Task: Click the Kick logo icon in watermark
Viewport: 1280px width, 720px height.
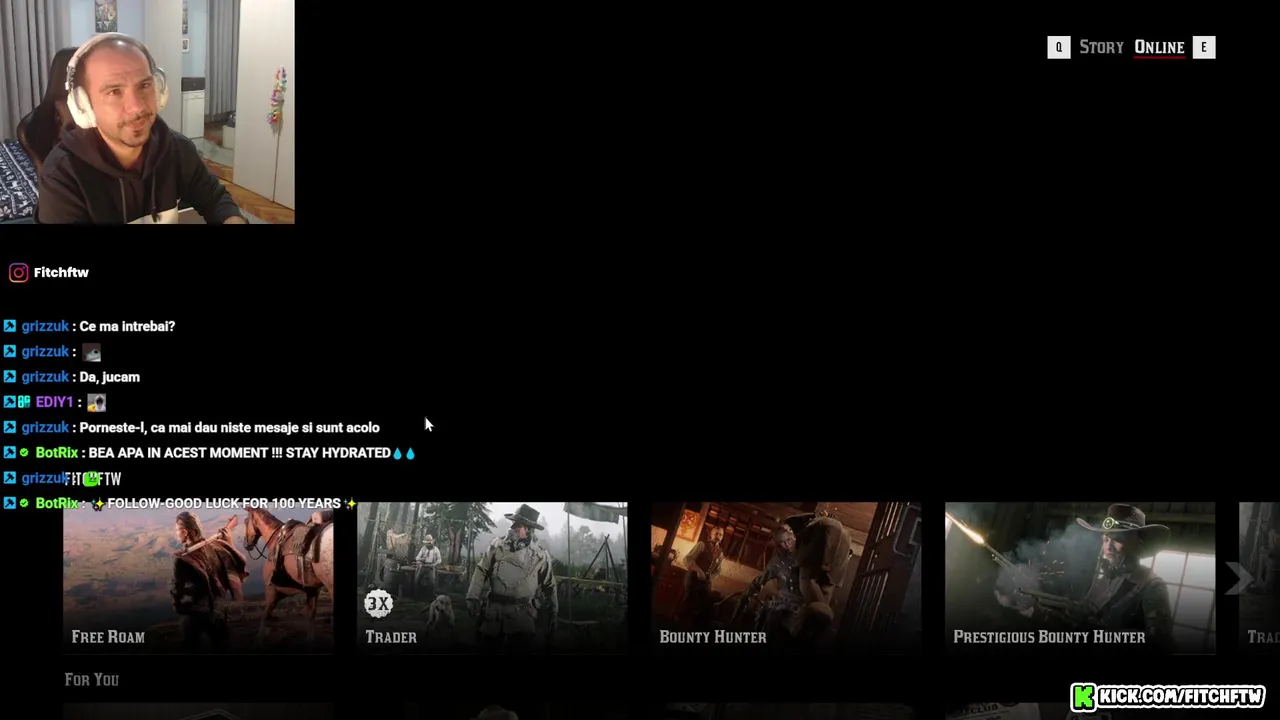Action: pos(1083,697)
